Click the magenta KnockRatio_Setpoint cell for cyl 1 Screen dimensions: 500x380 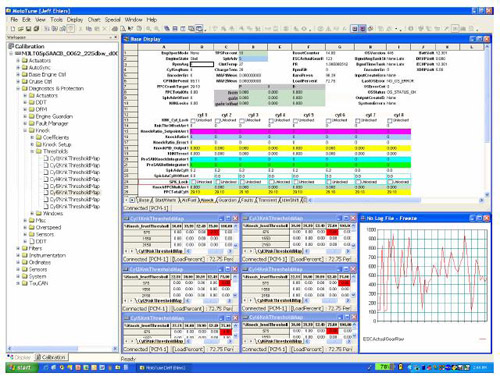(202, 131)
